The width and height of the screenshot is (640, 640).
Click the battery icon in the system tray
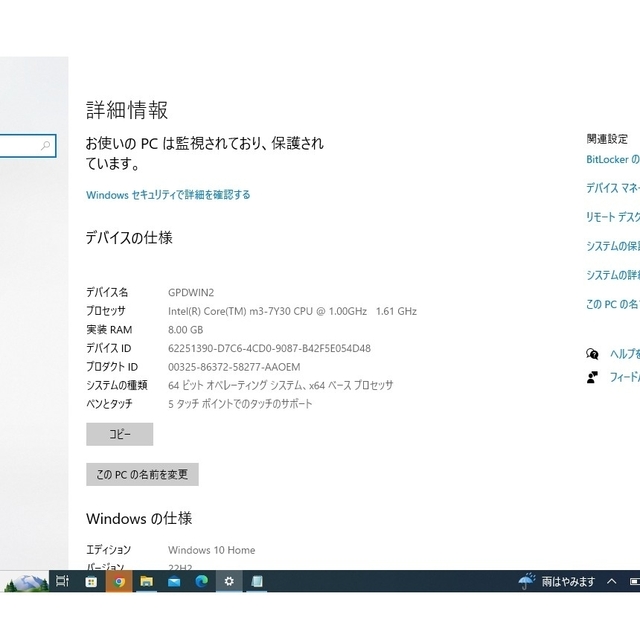click(x=635, y=581)
